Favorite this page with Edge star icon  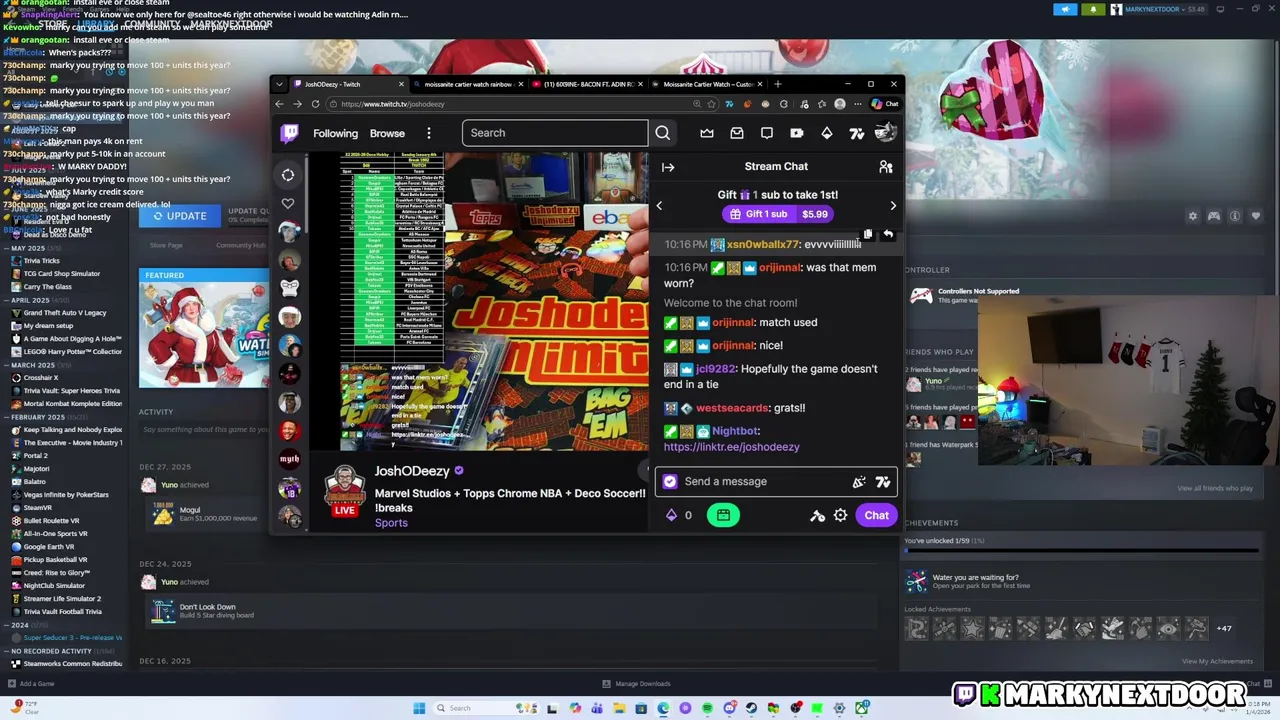point(713,104)
